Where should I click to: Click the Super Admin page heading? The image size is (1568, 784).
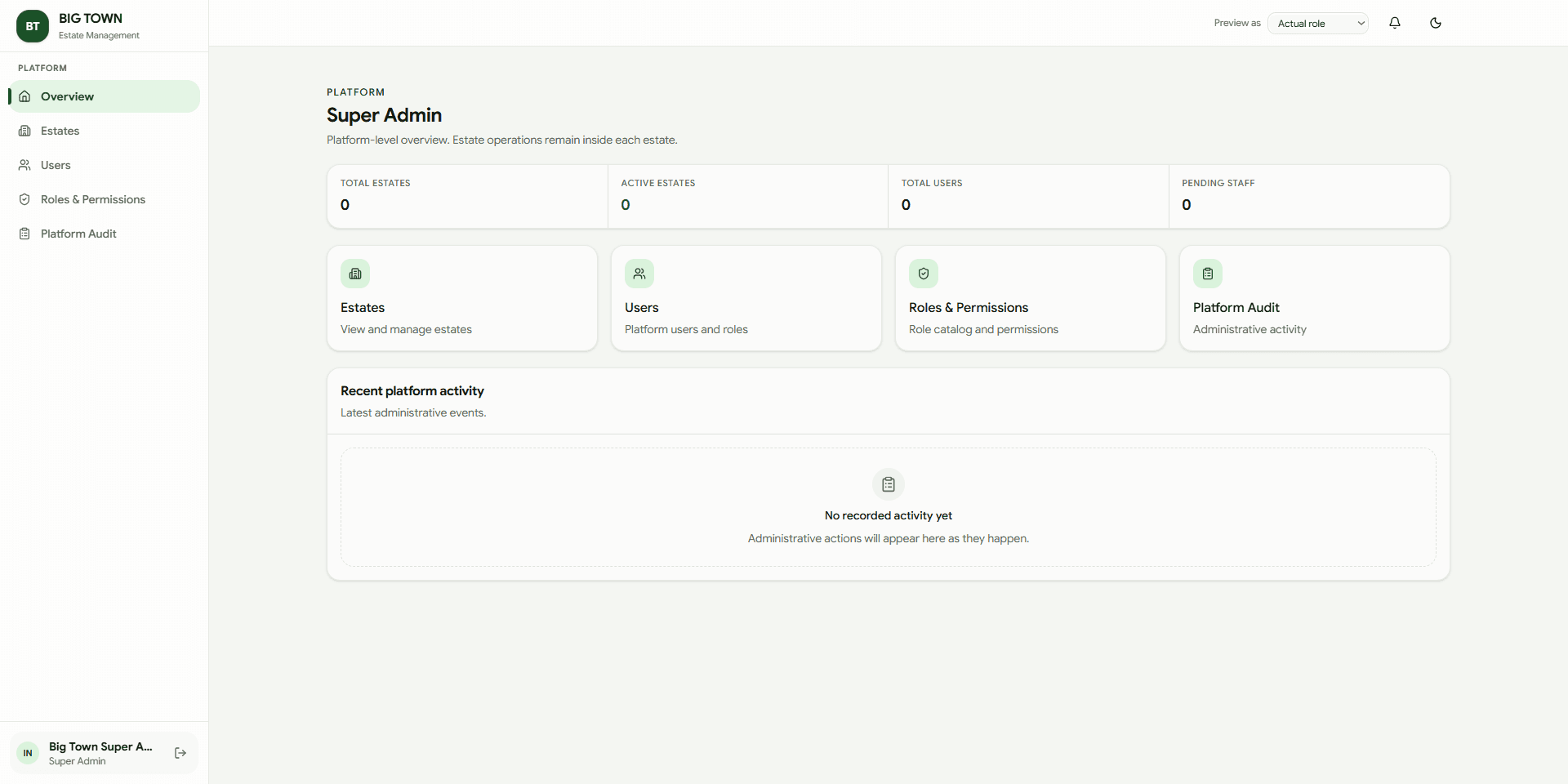[384, 115]
